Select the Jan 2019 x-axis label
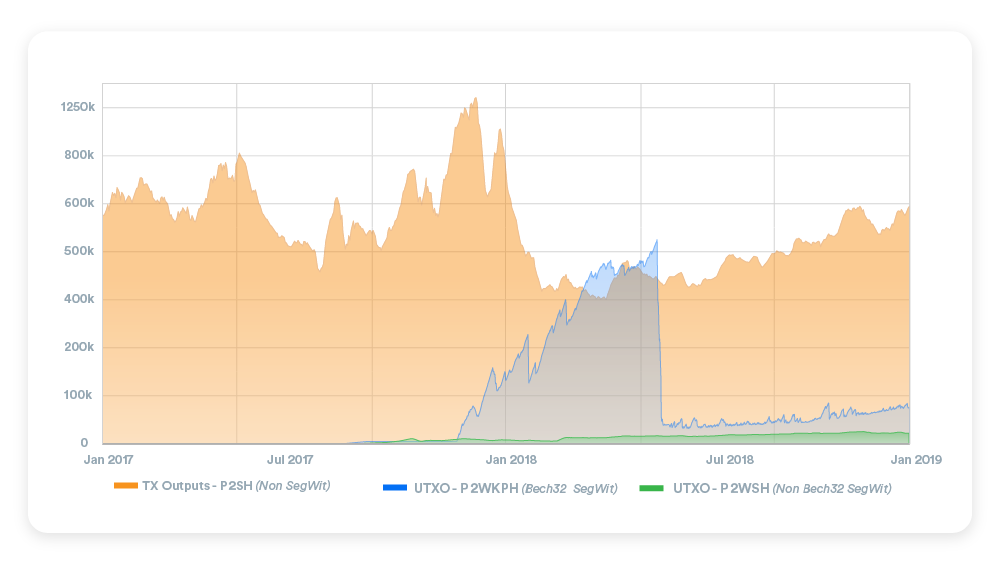 point(912,460)
